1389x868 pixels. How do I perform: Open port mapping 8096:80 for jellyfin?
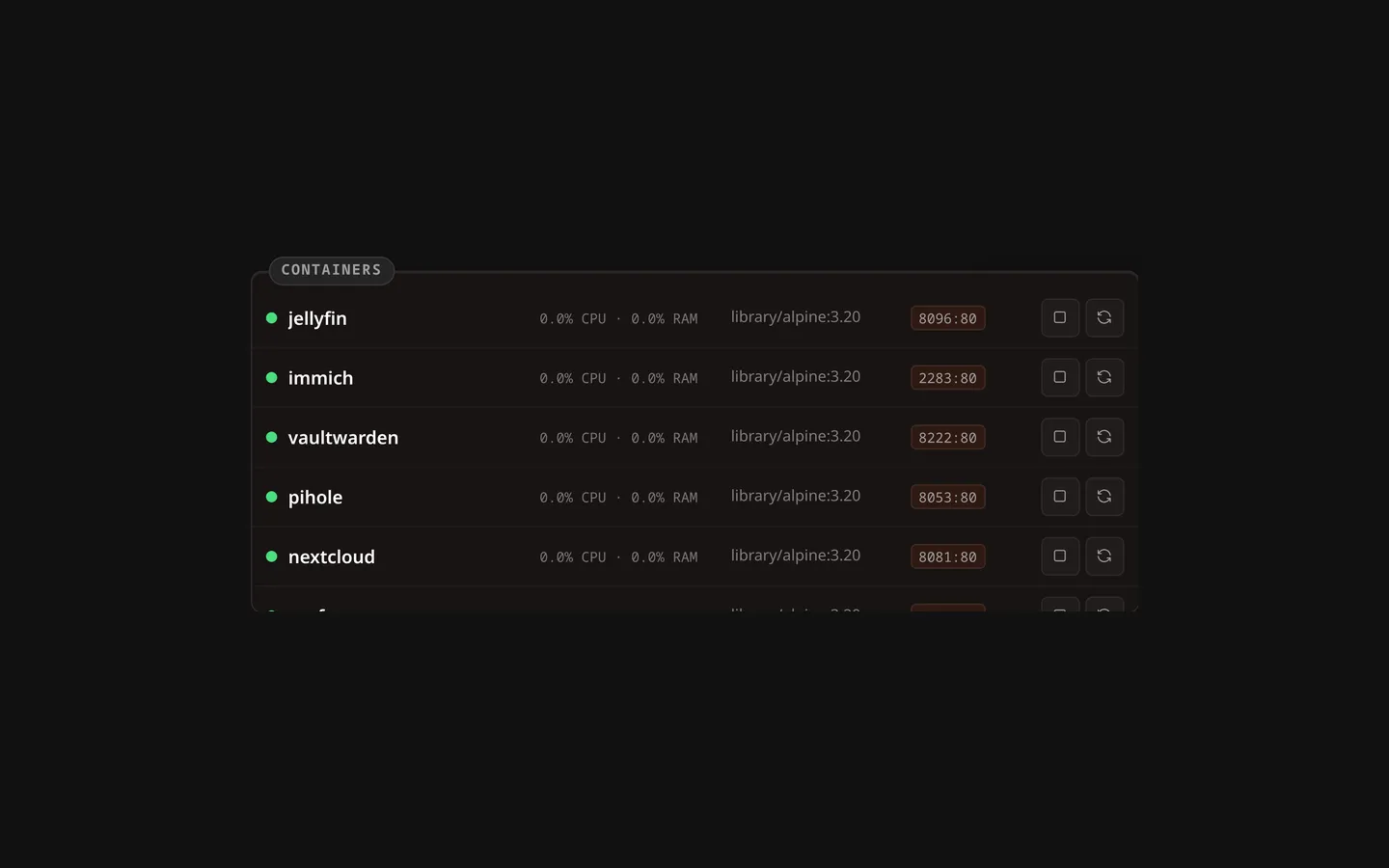coord(948,318)
